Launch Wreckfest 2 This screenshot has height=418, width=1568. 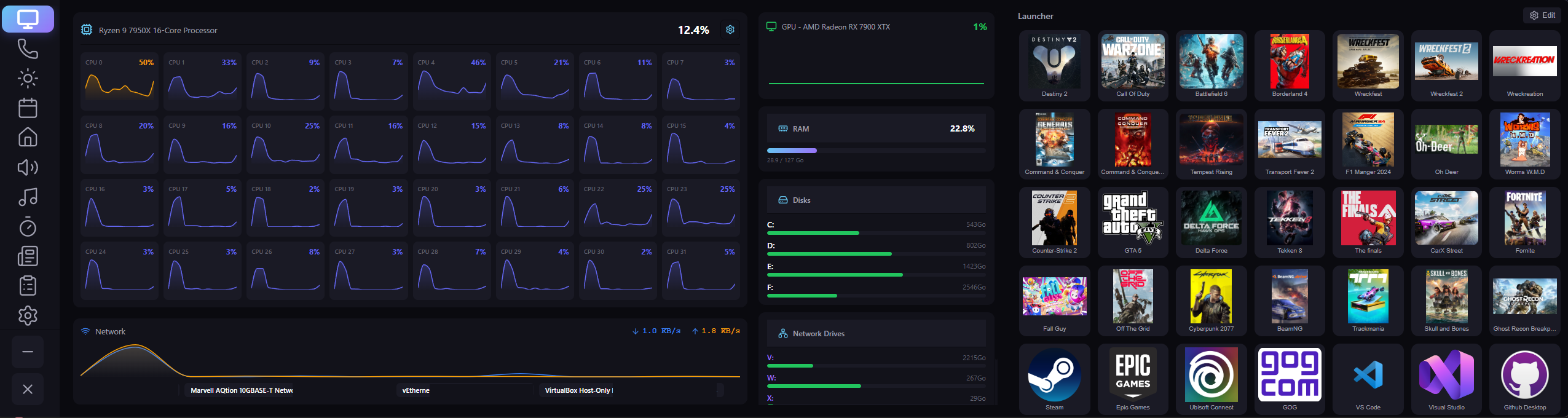coord(1446,65)
